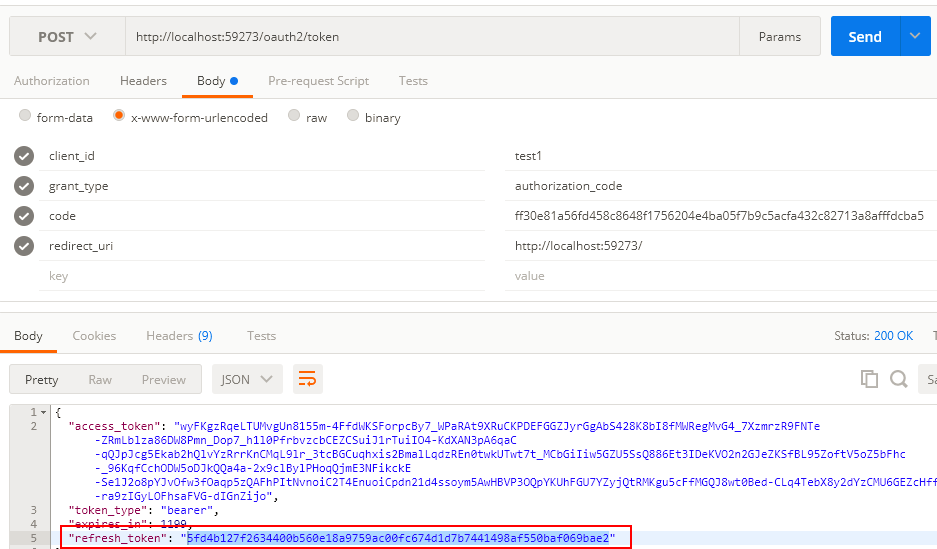Select the binary body radio option
The height and width of the screenshot is (549, 937).
(x=353, y=115)
